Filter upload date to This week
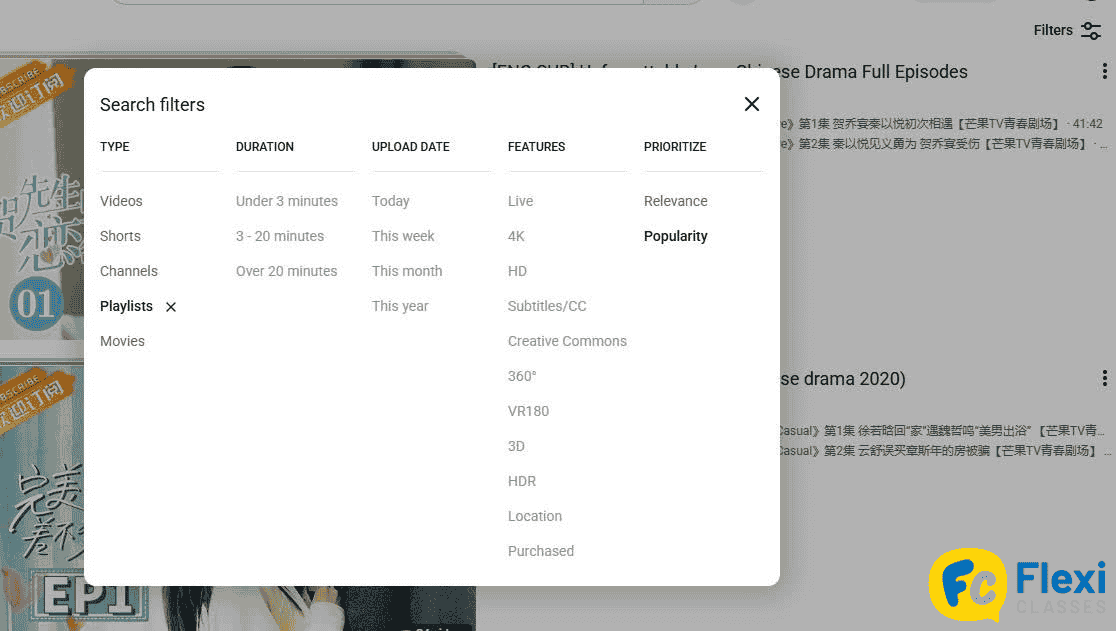The image size is (1116, 631). 403,236
